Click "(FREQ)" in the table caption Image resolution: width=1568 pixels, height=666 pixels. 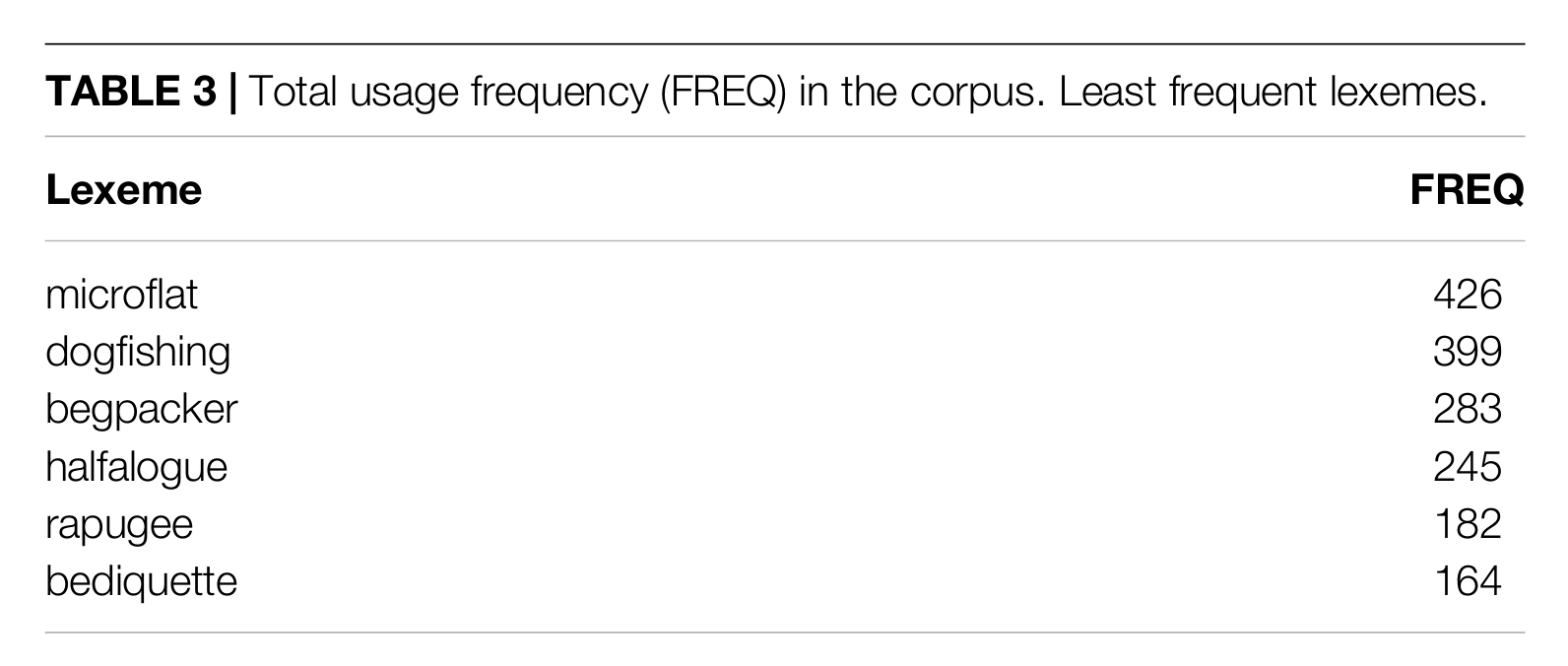pos(722,92)
